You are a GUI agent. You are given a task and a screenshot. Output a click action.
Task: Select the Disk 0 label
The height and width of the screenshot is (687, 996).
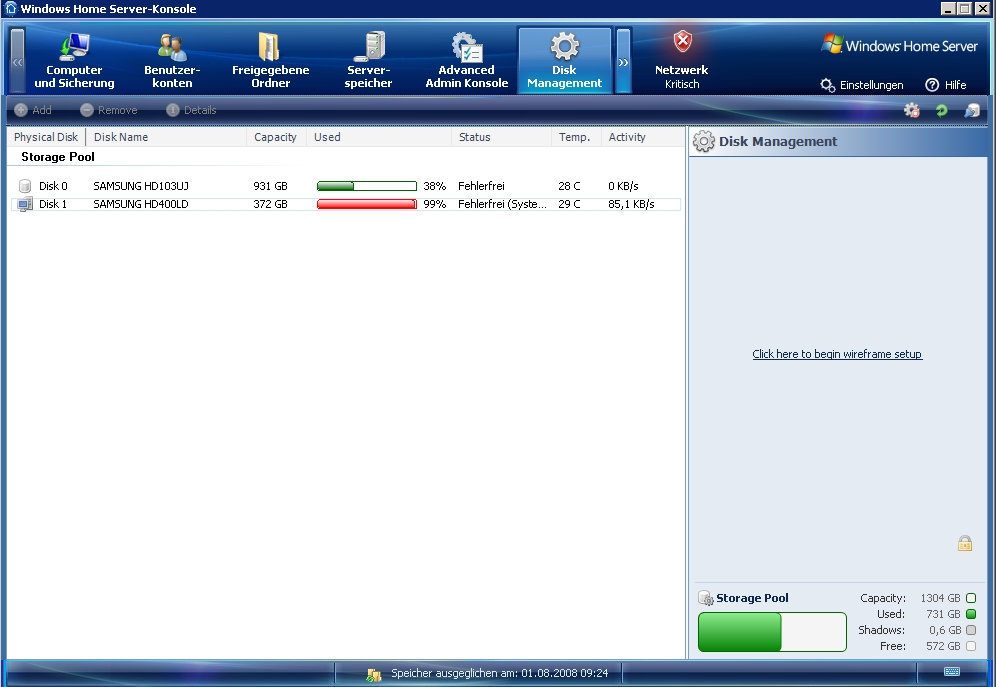pos(53,186)
